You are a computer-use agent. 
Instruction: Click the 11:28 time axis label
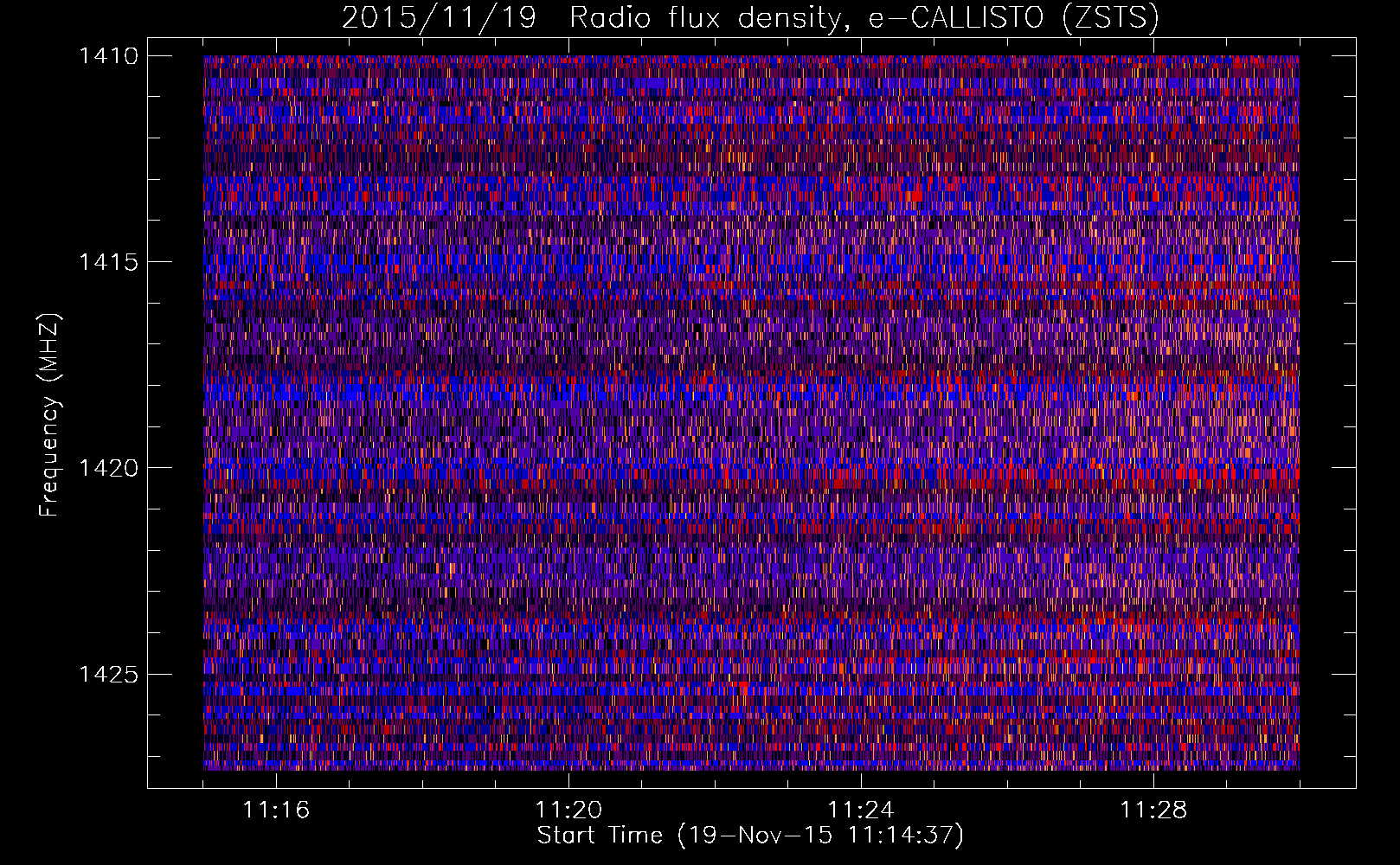[1153, 810]
